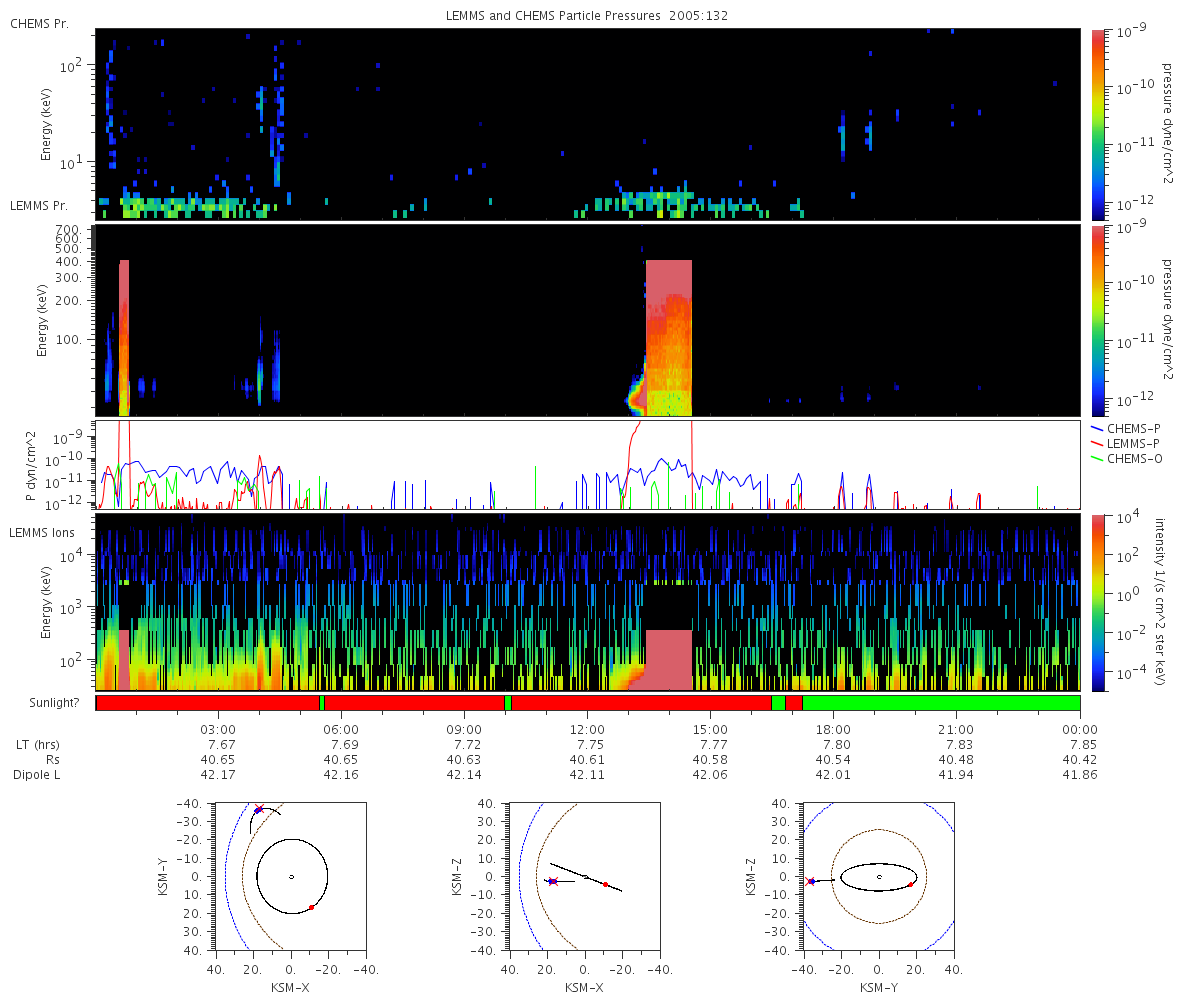Open the KSM-X versus KSM-Z orbit plot
Screen dimensions: 1200x1000
point(584,876)
